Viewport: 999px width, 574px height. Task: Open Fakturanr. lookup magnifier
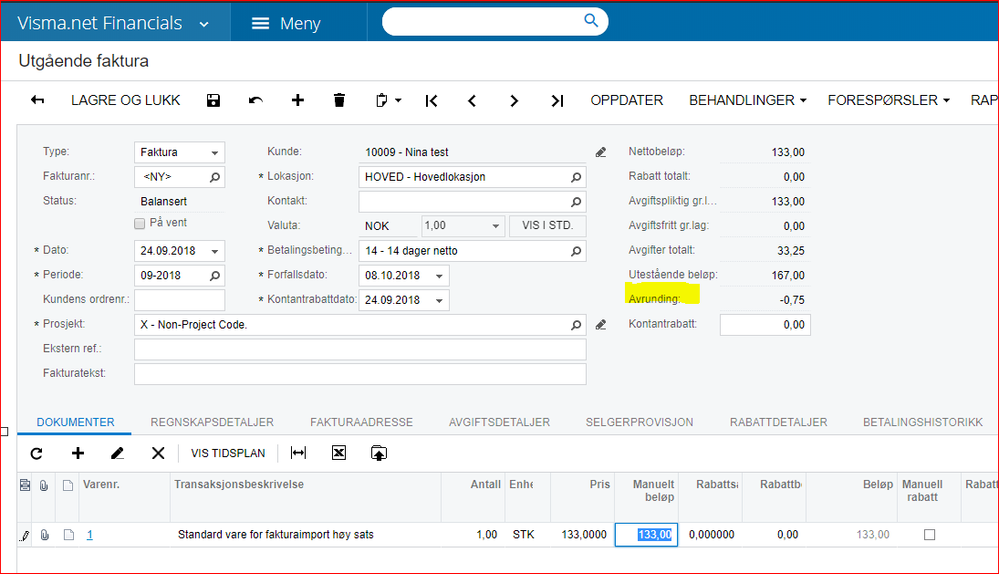pyautogui.click(x=215, y=177)
